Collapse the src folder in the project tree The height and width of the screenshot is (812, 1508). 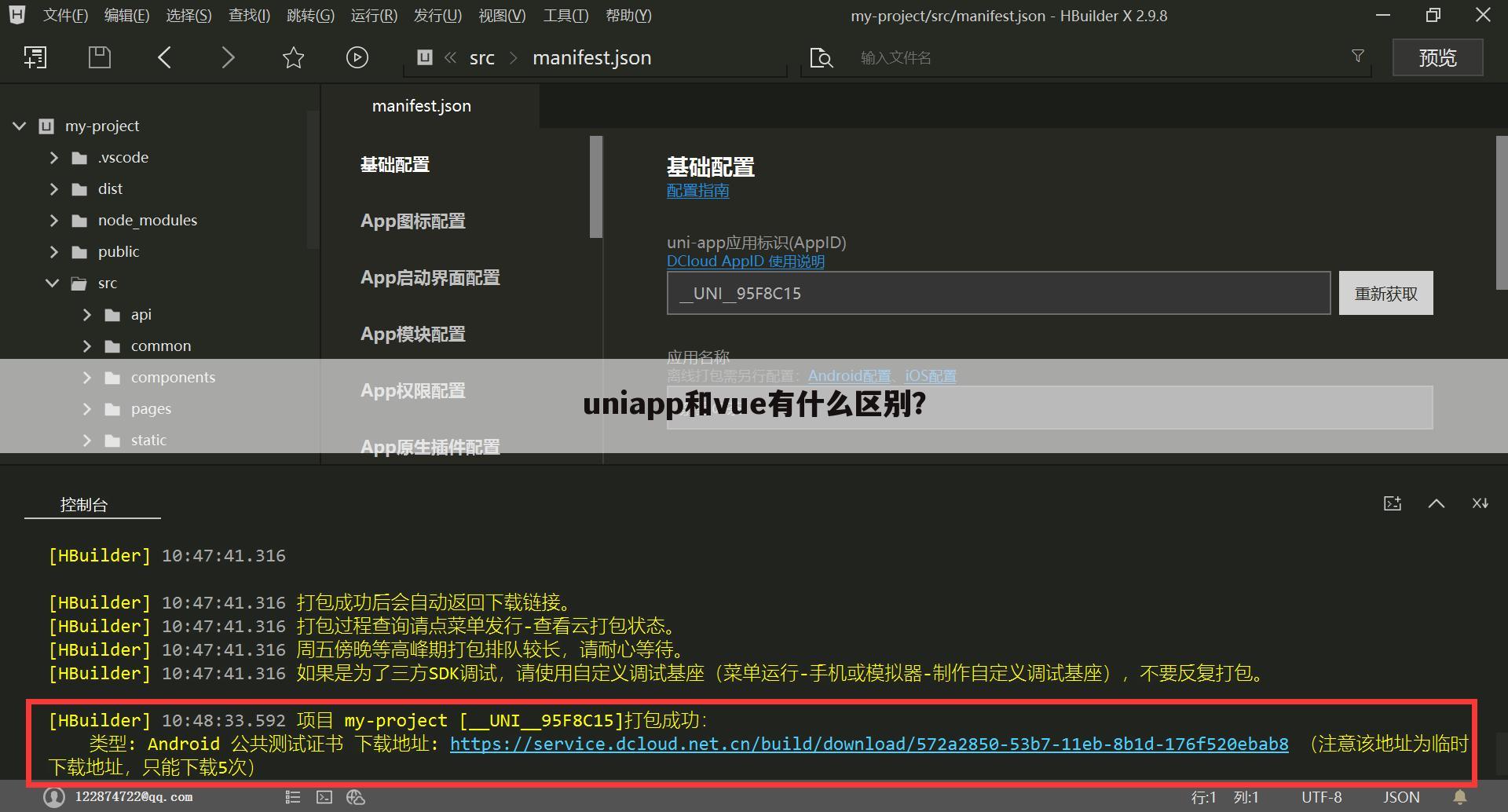52,283
